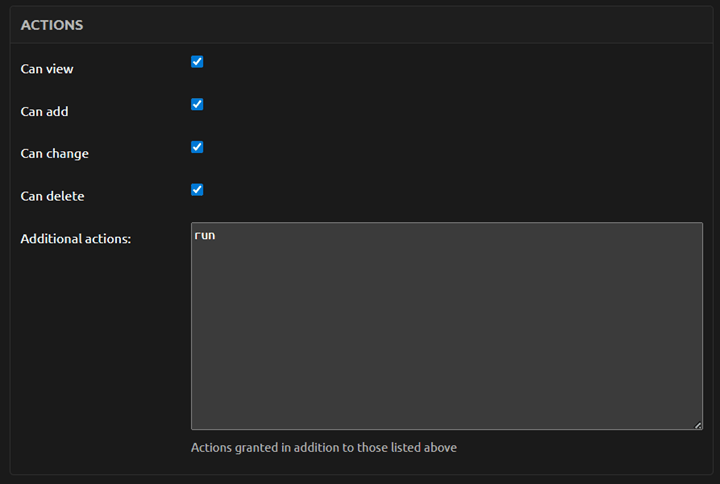This screenshot has width=720, height=484.
Task: Place cursor just before the "run" text
Action: click(x=194, y=235)
